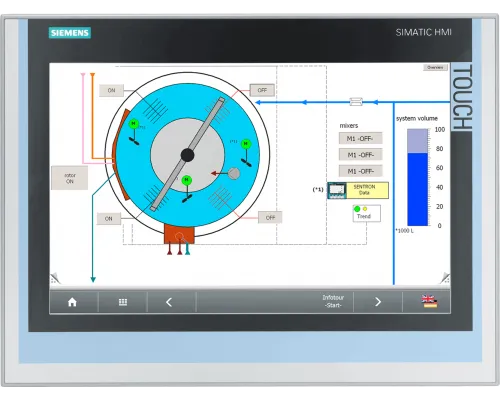Select the bottom-center green mixer motor
Screen dimensions: 500x400
pos(187,180)
